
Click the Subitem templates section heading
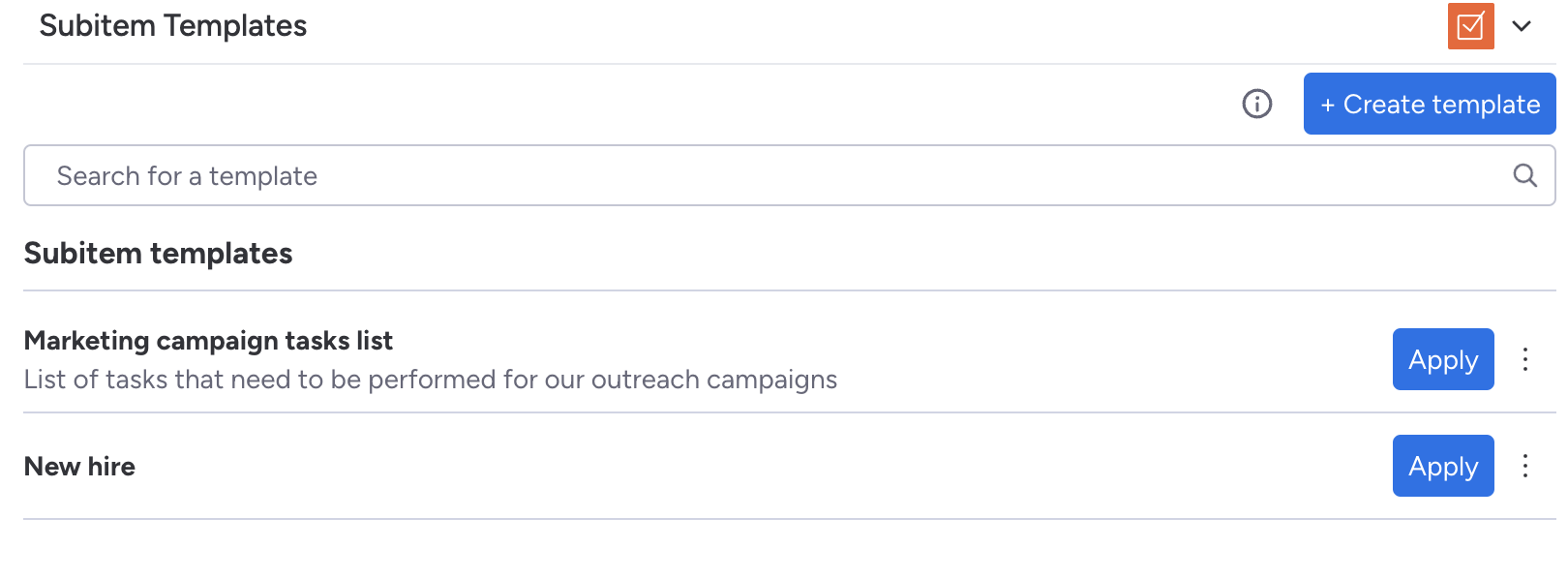click(x=158, y=254)
